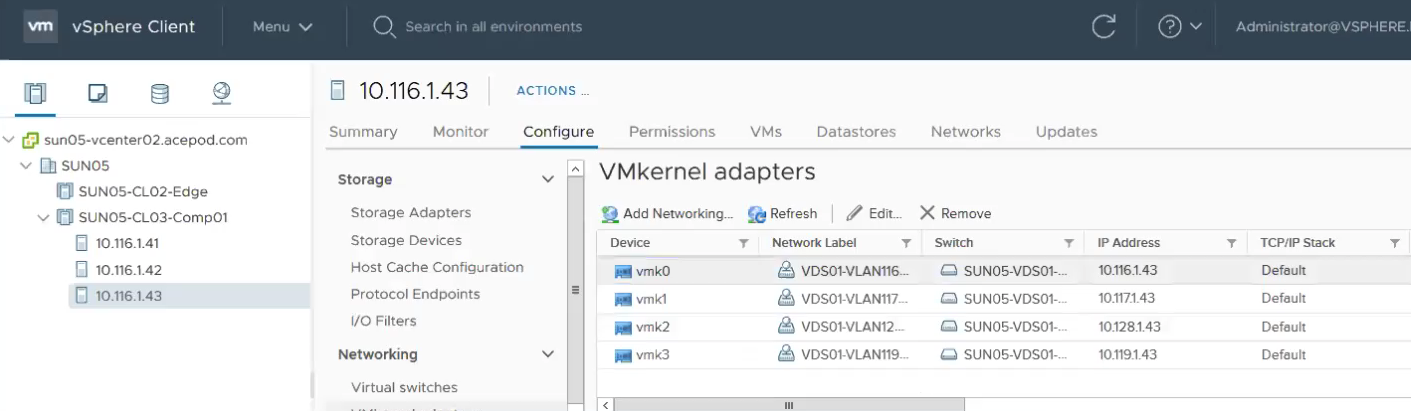Open the Menu dropdown

pyautogui.click(x=283, y=27)
